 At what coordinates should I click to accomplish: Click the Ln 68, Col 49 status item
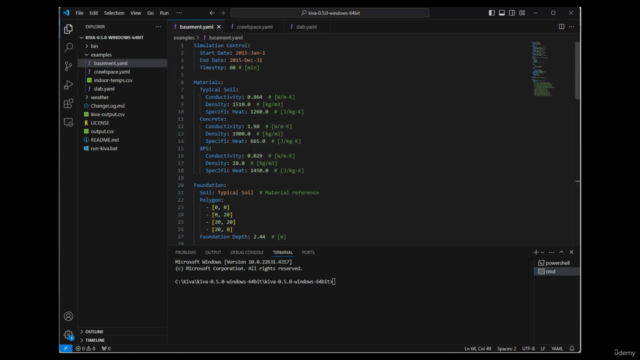(478, 349)
